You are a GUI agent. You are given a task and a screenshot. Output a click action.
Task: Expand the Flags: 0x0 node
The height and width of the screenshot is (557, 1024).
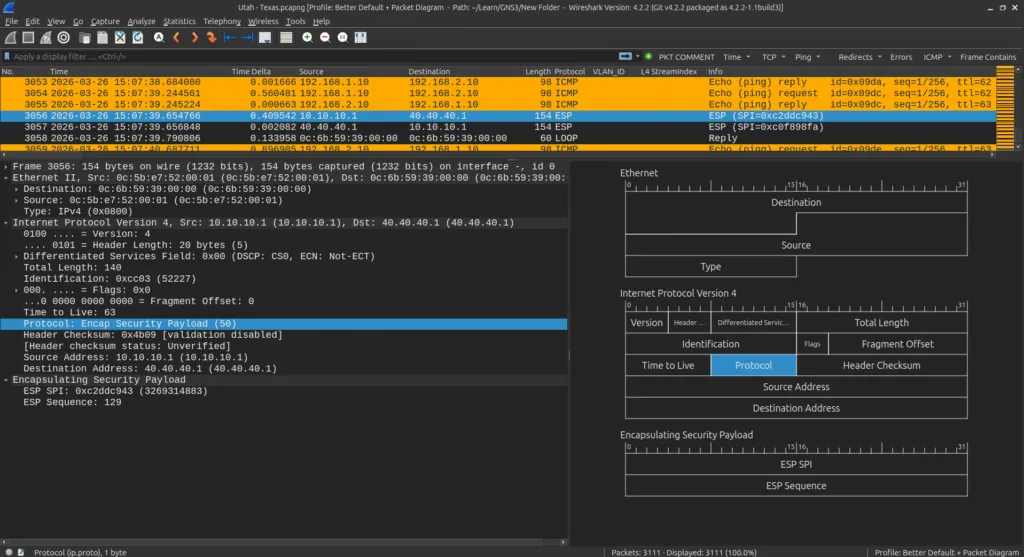[16, 290]
